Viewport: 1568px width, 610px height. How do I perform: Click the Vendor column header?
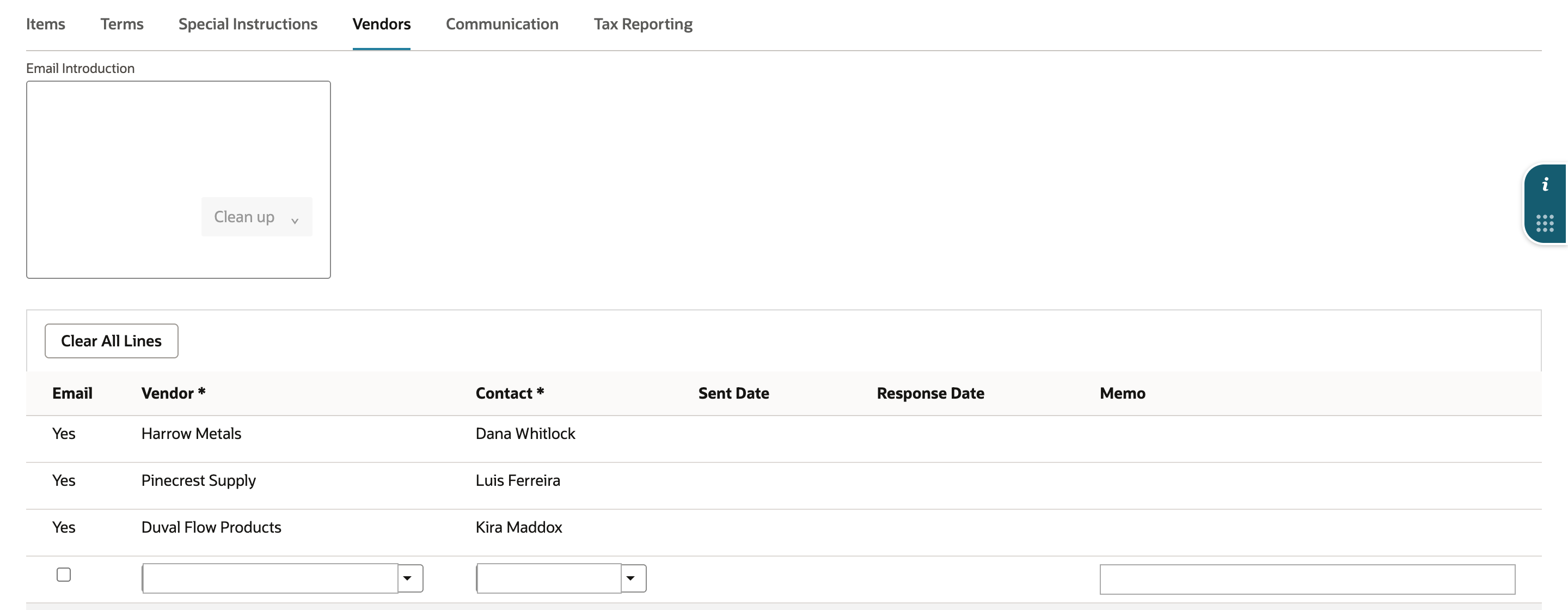pyautogui.click(x=174, y=393)
